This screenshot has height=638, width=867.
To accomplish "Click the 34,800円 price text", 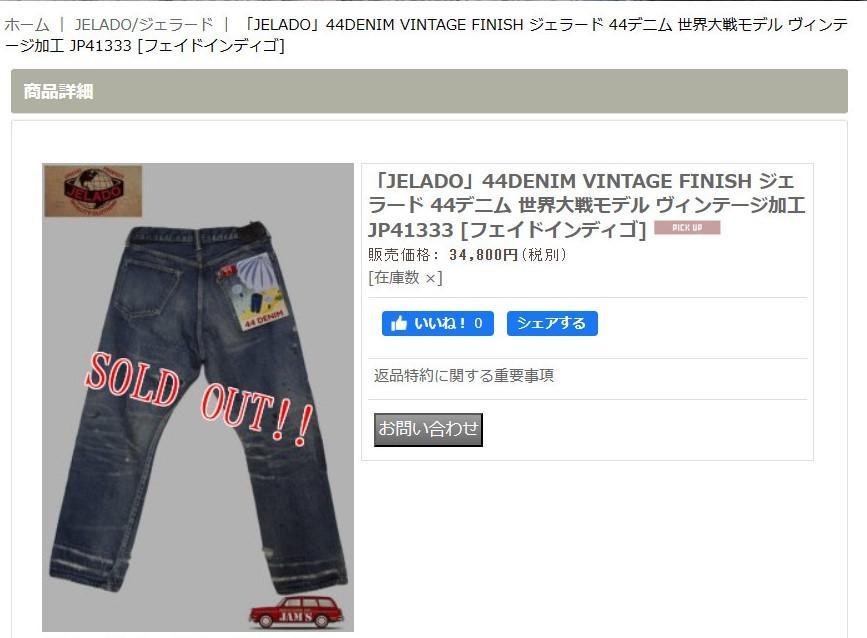I will pos(483,255).
